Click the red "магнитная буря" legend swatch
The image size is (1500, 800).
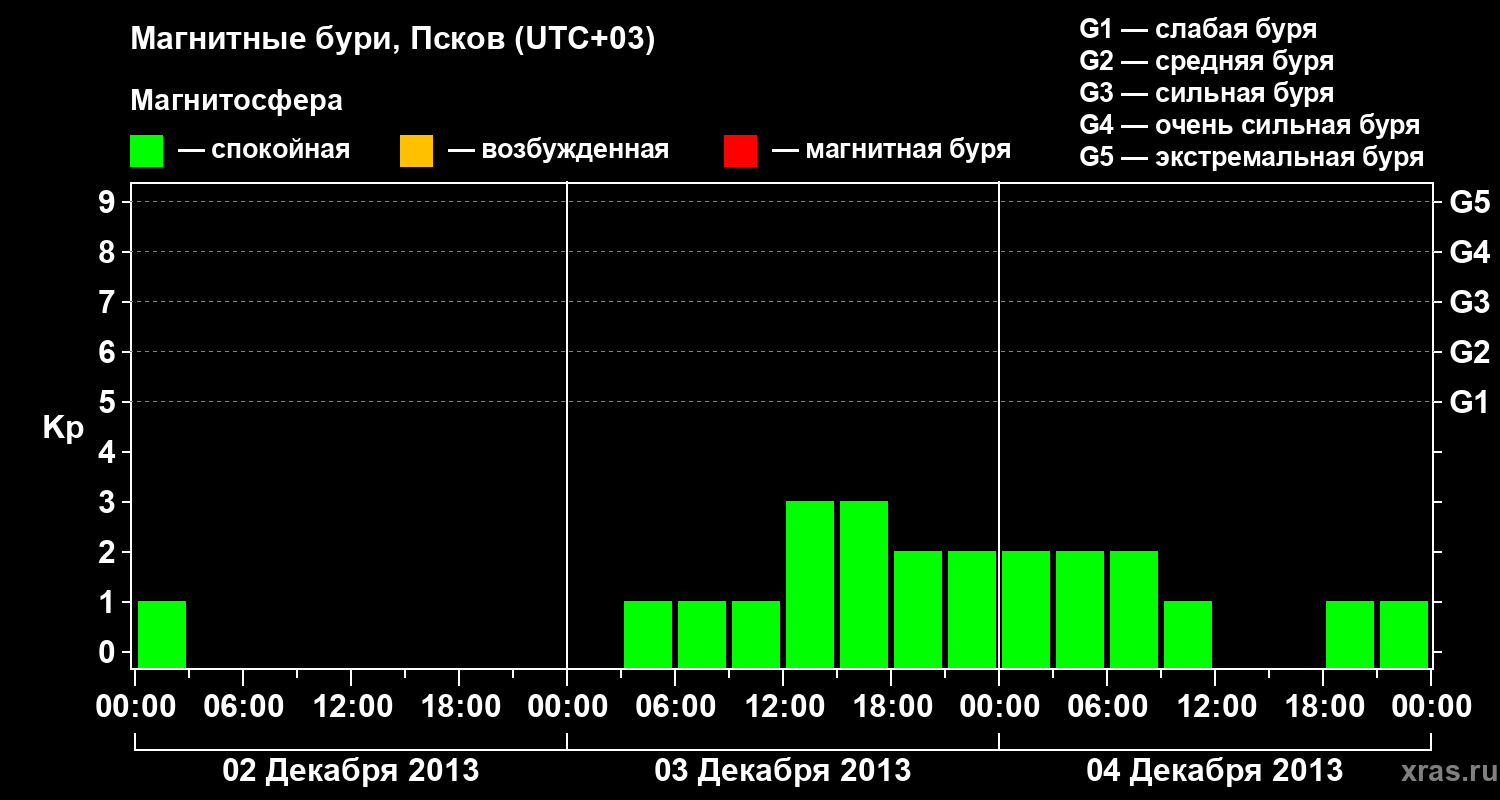point(740,151)
